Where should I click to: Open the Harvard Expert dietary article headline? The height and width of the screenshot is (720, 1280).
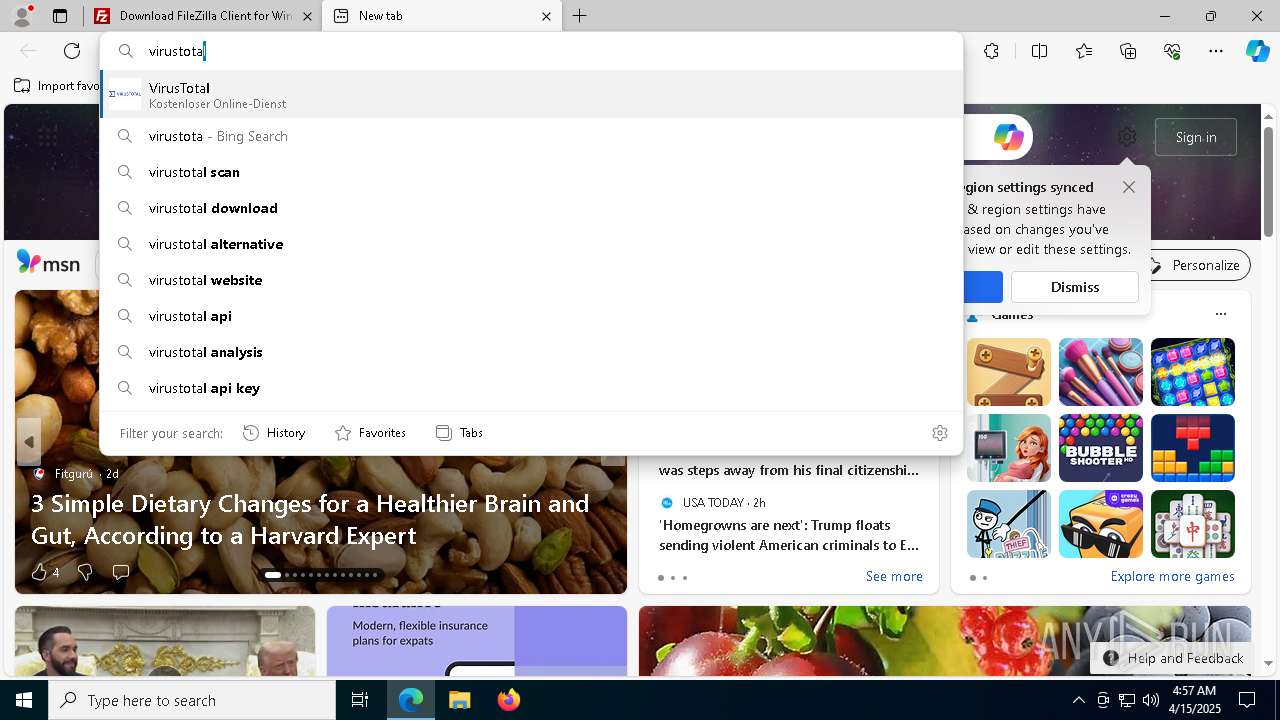coord(310,519)
